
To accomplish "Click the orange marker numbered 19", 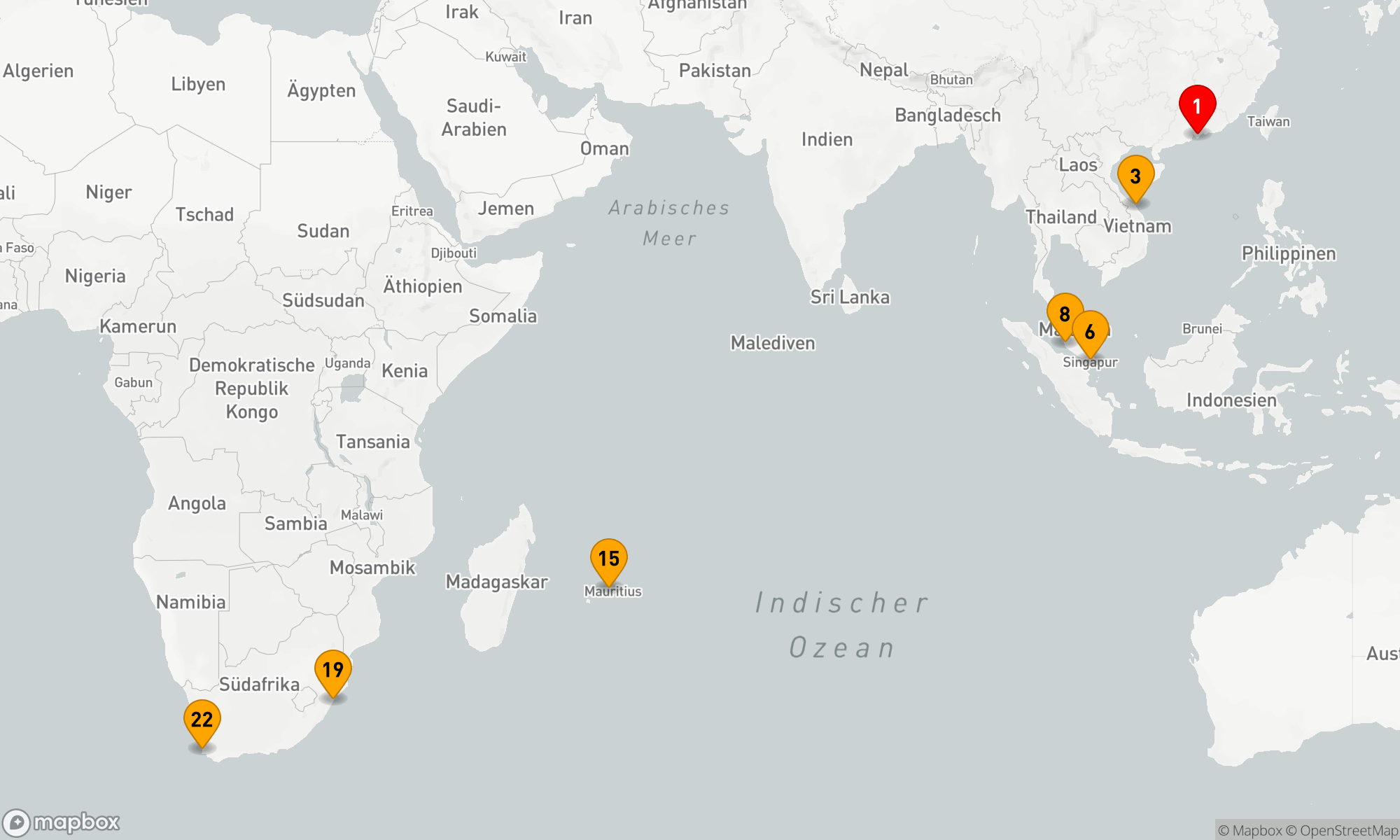I will 333,671.
